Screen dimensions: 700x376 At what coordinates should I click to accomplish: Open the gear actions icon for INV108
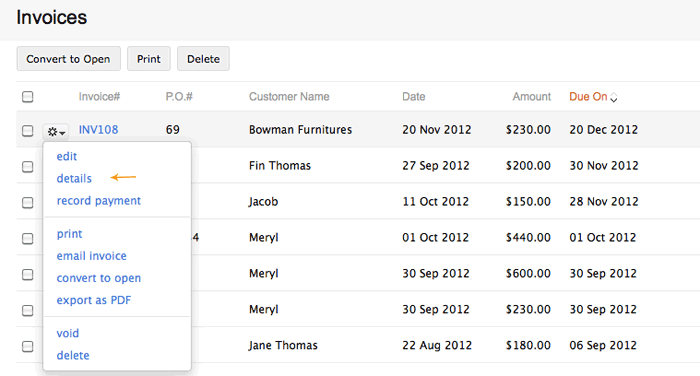click(56, 132)
